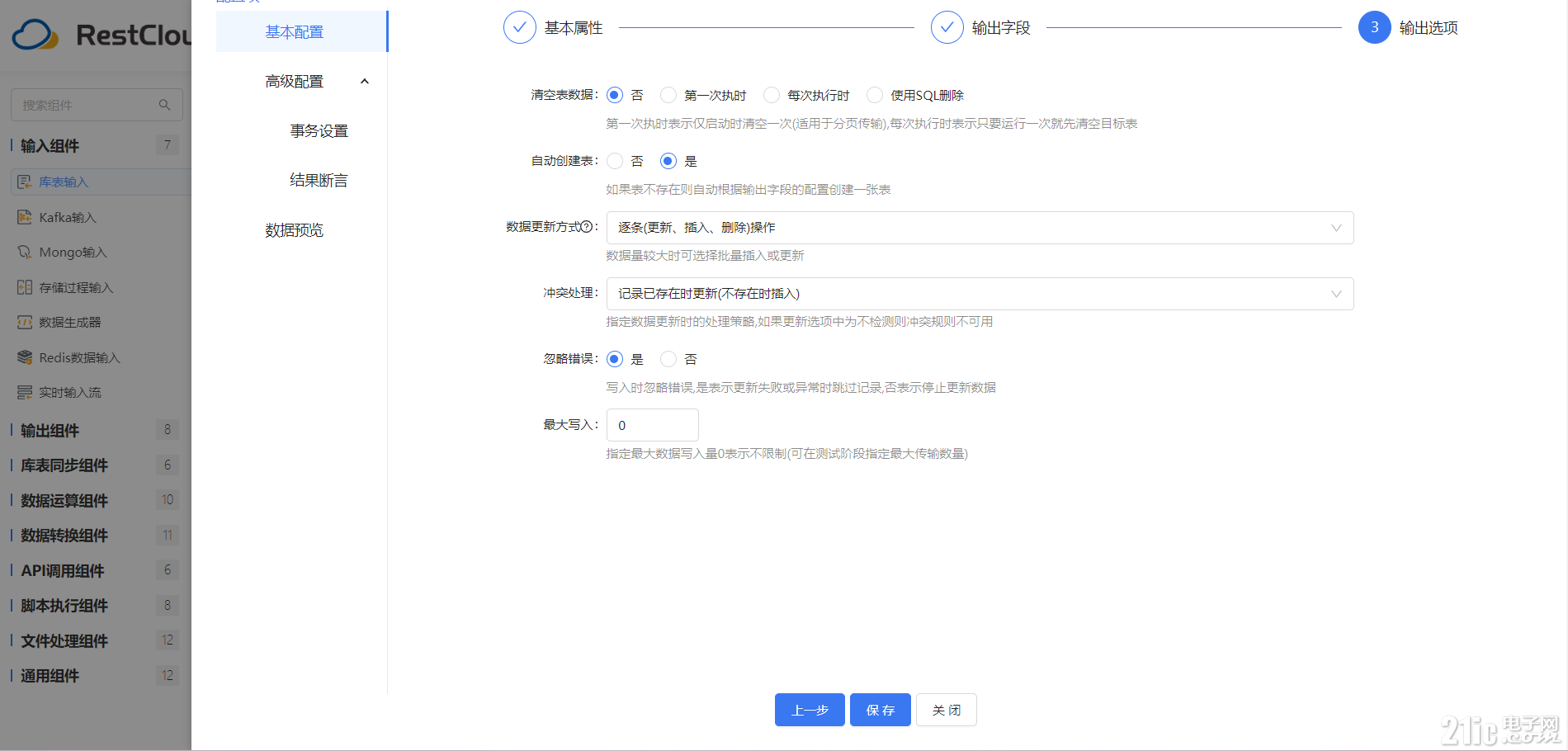Expand the 脚本执行组件 category
Image resolution: width=1568 pixels, height=751 pixels.
[64, 606]
